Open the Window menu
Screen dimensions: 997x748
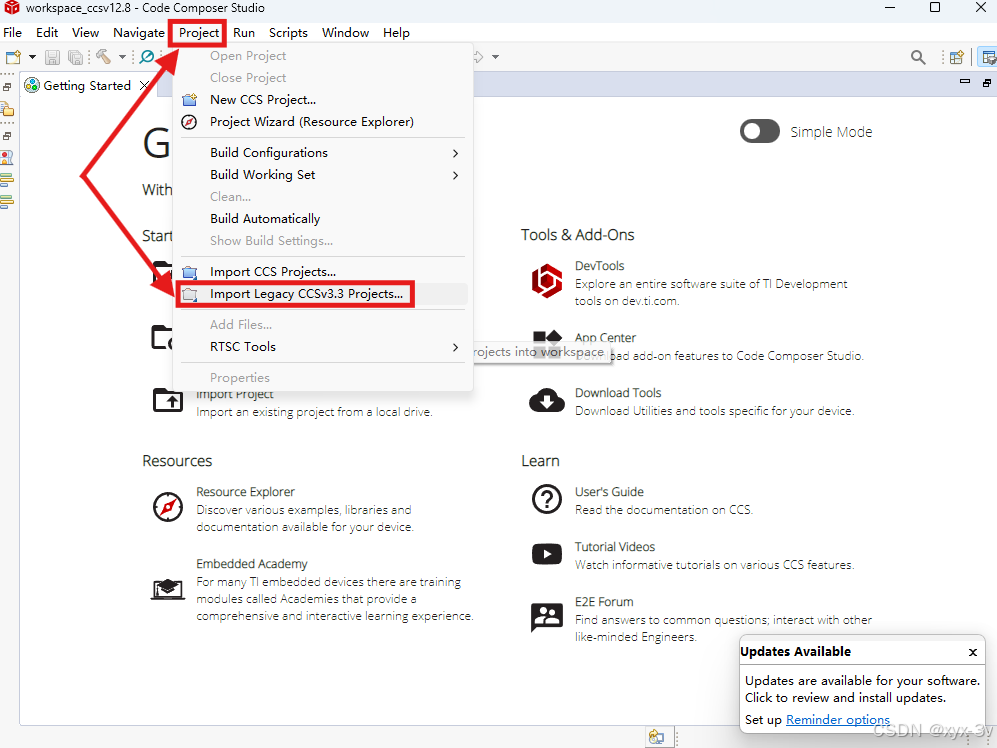coord(345,32)
